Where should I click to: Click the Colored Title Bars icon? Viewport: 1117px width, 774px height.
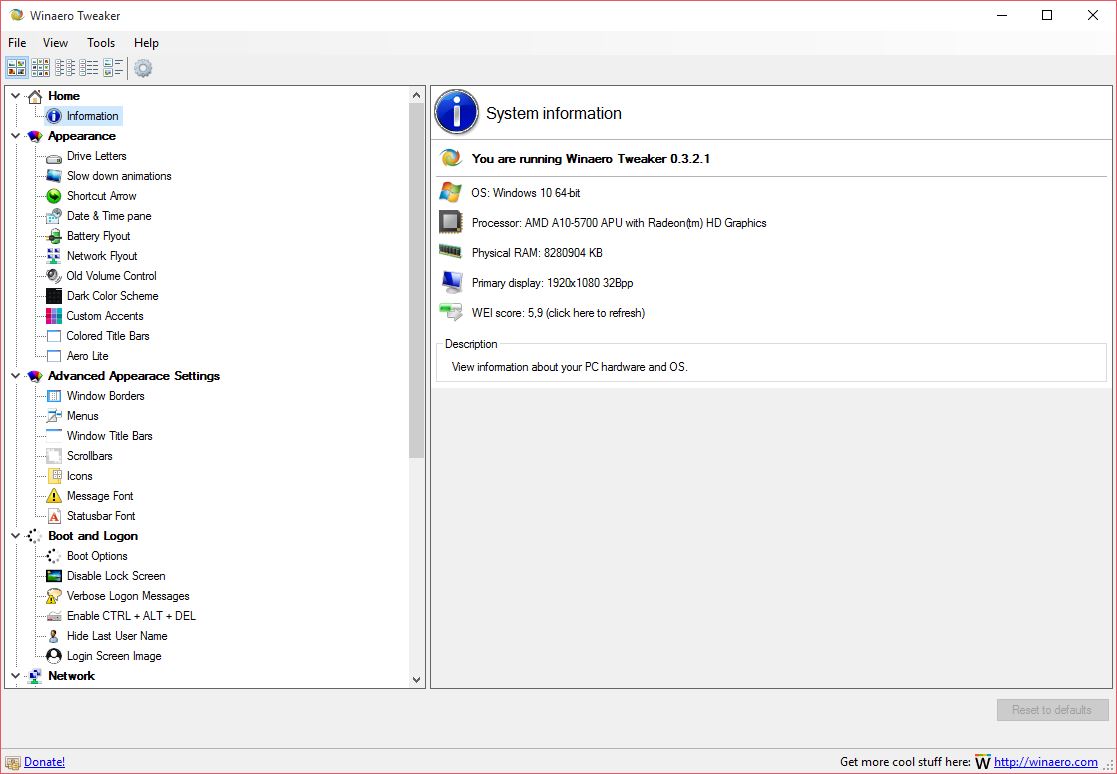(54, 335)
